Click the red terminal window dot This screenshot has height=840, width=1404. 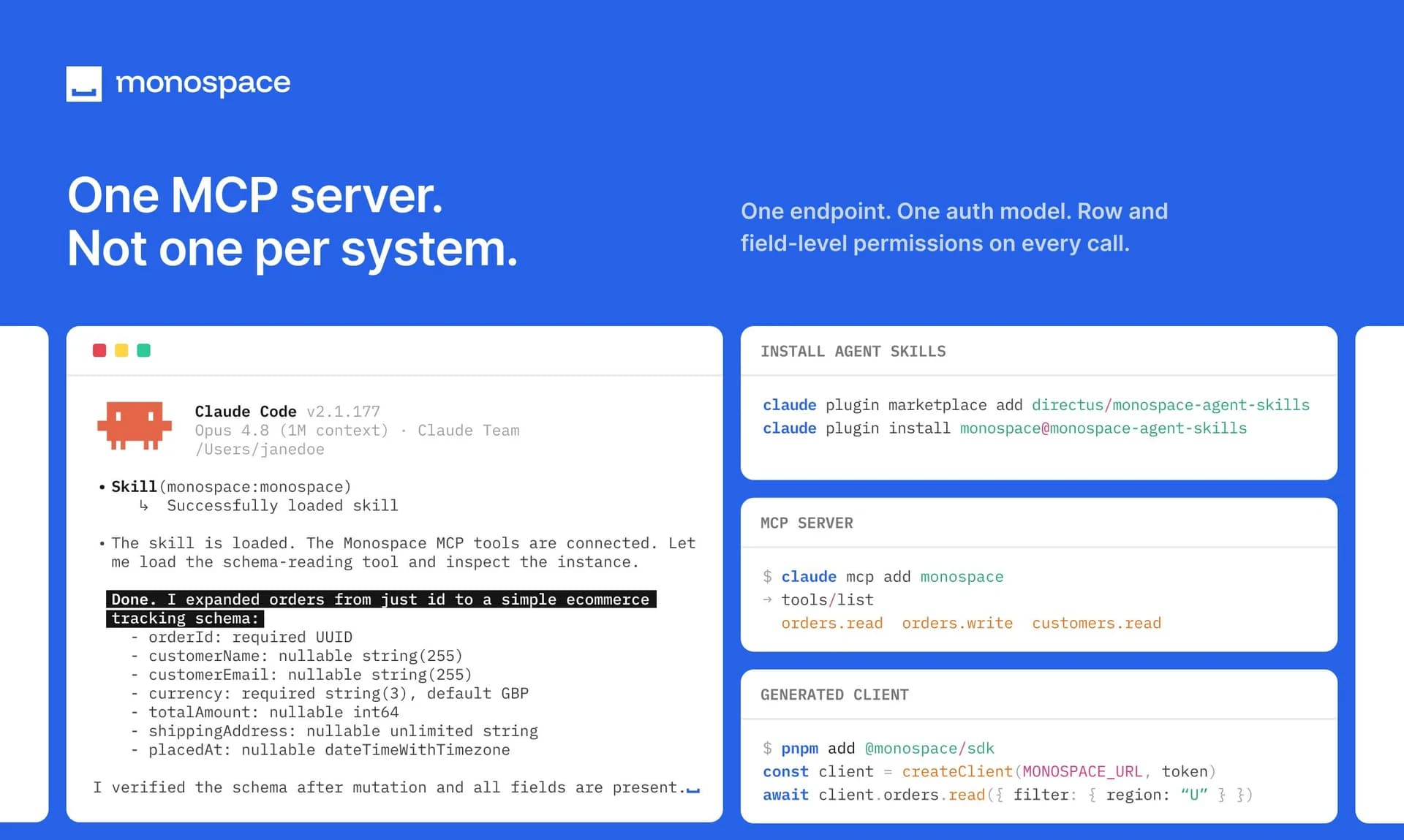click(x=99, y=351)
